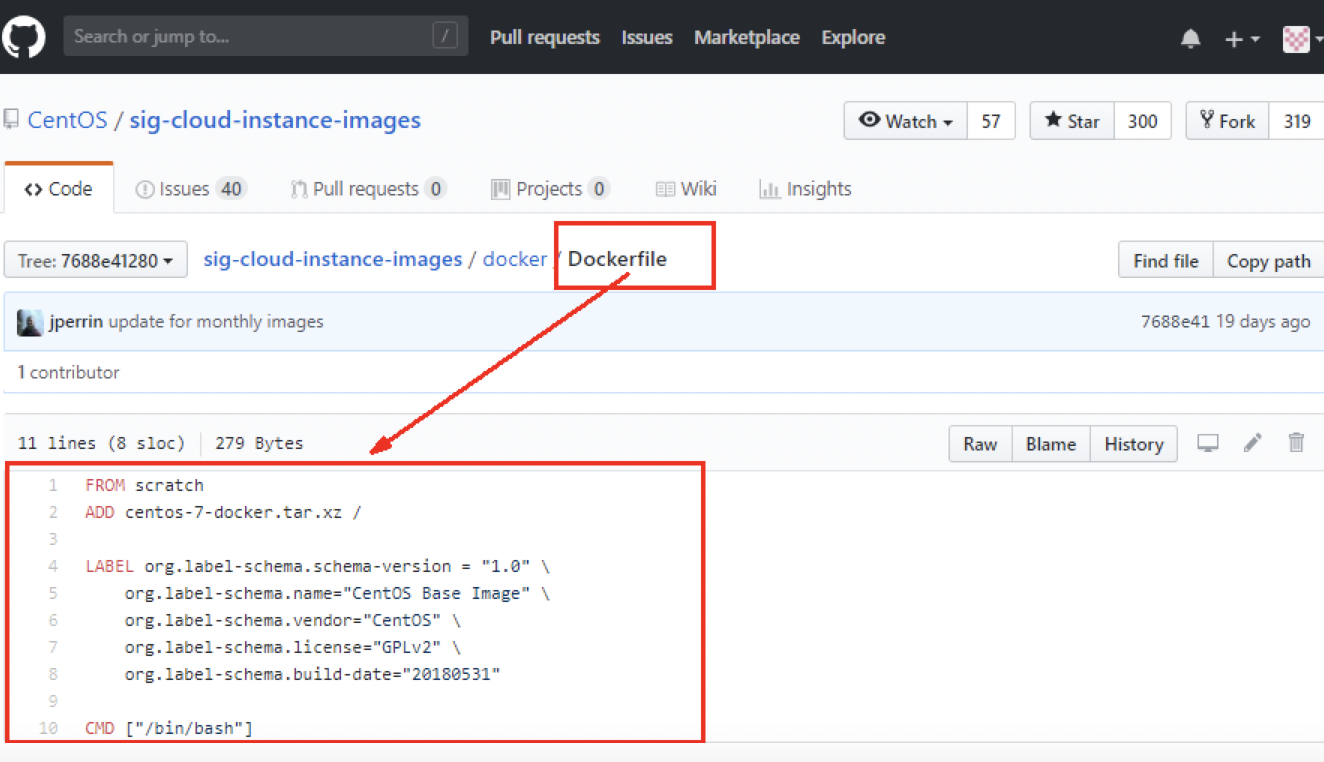Click the name="CentOS Base Image" line
Screen dimensions: 1324x762
point(337,593)
